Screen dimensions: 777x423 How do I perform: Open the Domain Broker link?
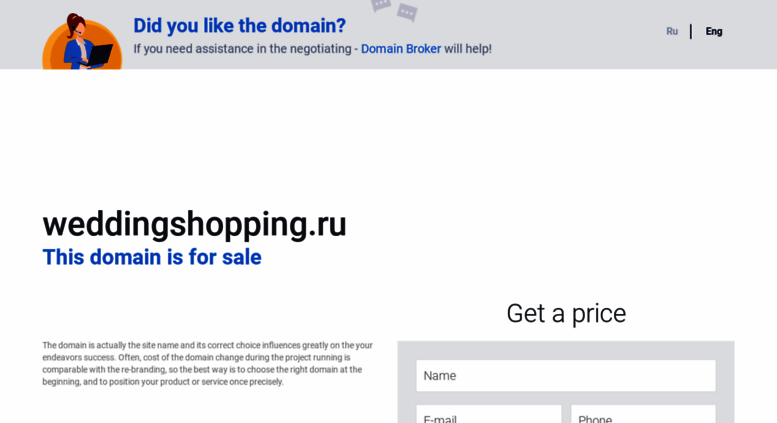click(x=400, y=49)
